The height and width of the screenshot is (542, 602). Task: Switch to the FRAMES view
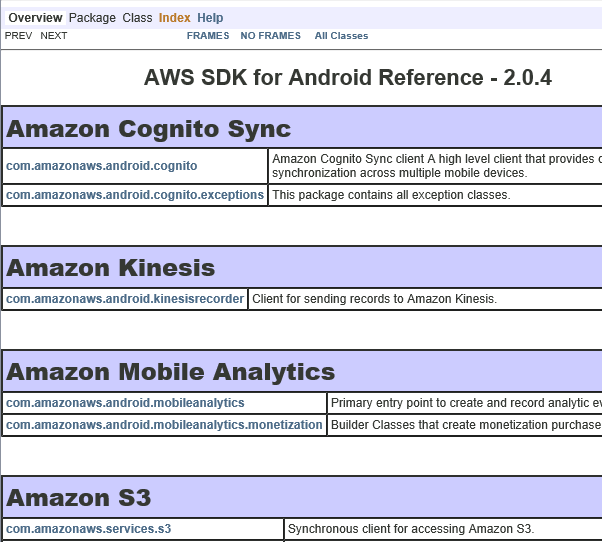208,36
